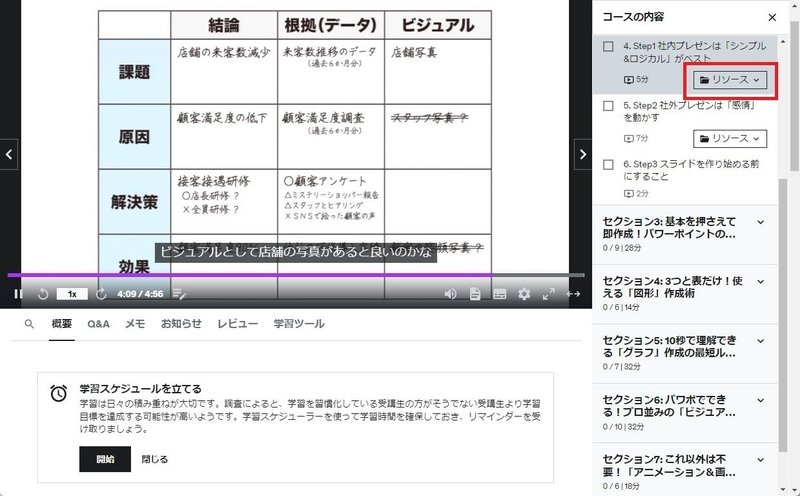Screen dimensions: 800x496
Task: Click the alarm clock schedule icon
Action: click(x=58, y=393)
